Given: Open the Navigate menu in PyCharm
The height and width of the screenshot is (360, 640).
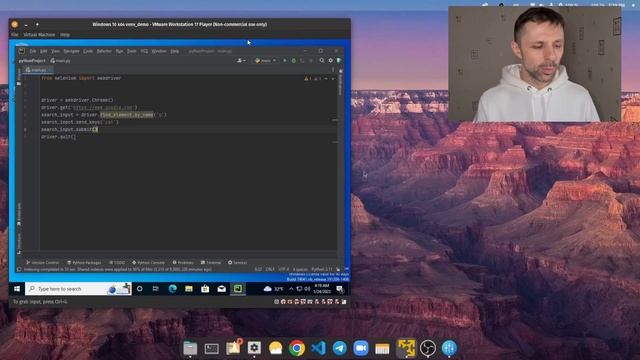Looking at the screenshot, I should coord(71,51).
